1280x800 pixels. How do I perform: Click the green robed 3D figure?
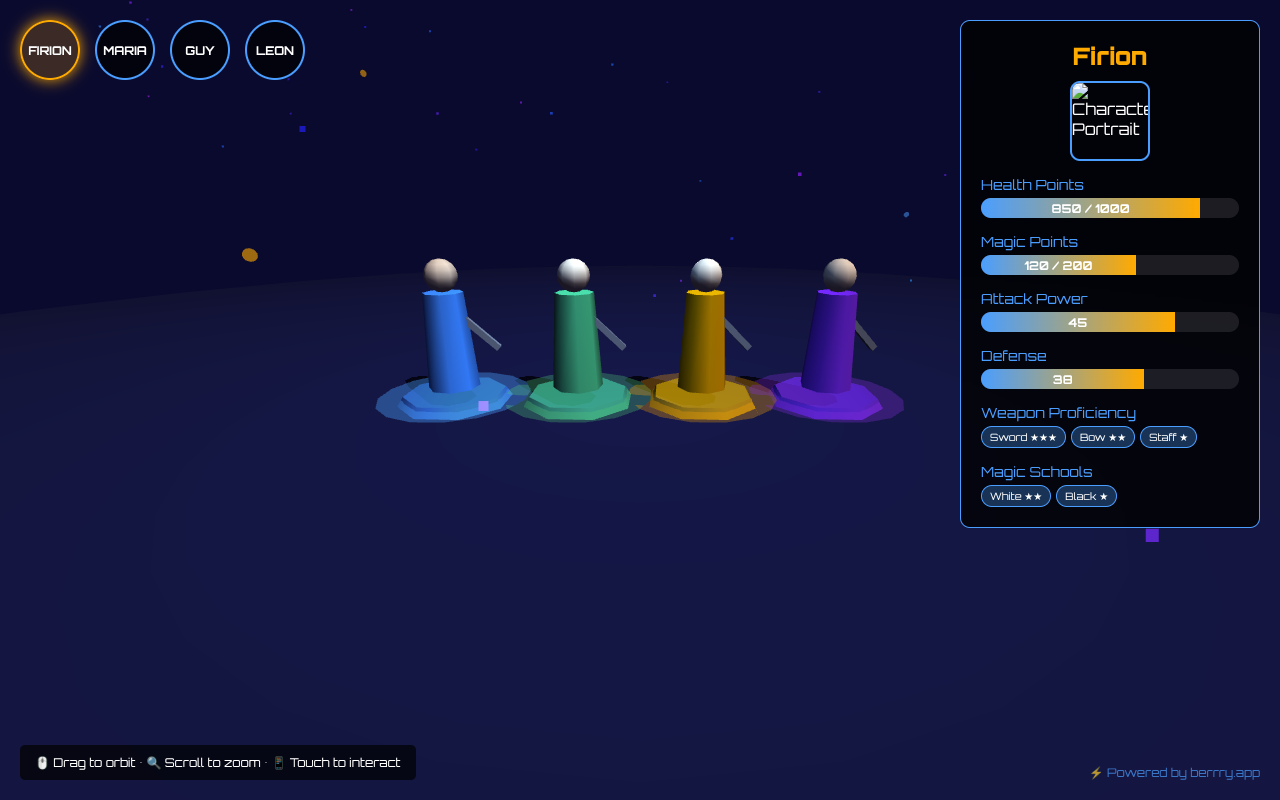[576, 340]
